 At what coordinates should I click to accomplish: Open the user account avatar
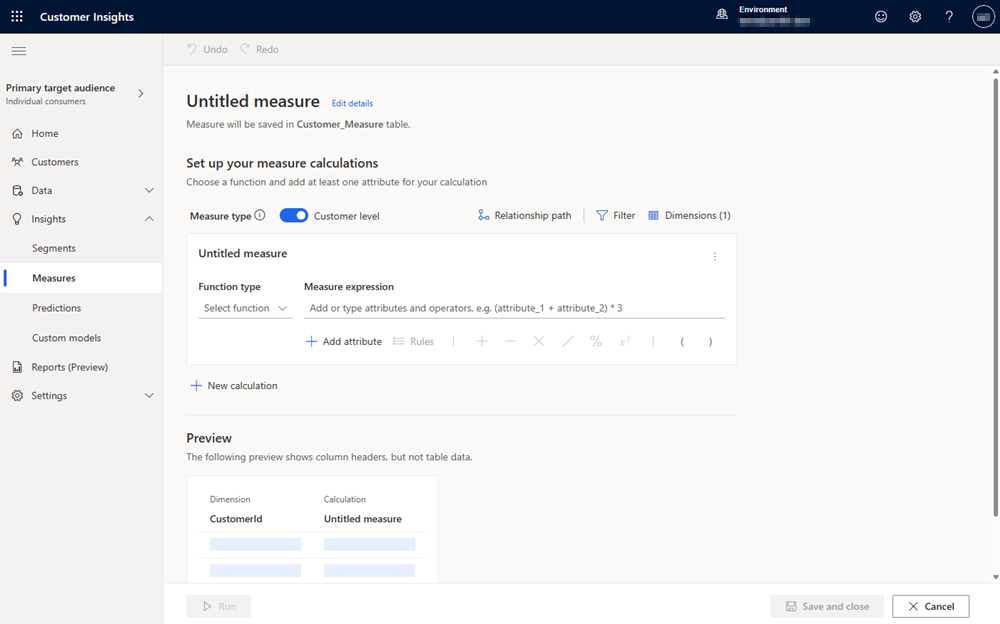pos(983,17)
